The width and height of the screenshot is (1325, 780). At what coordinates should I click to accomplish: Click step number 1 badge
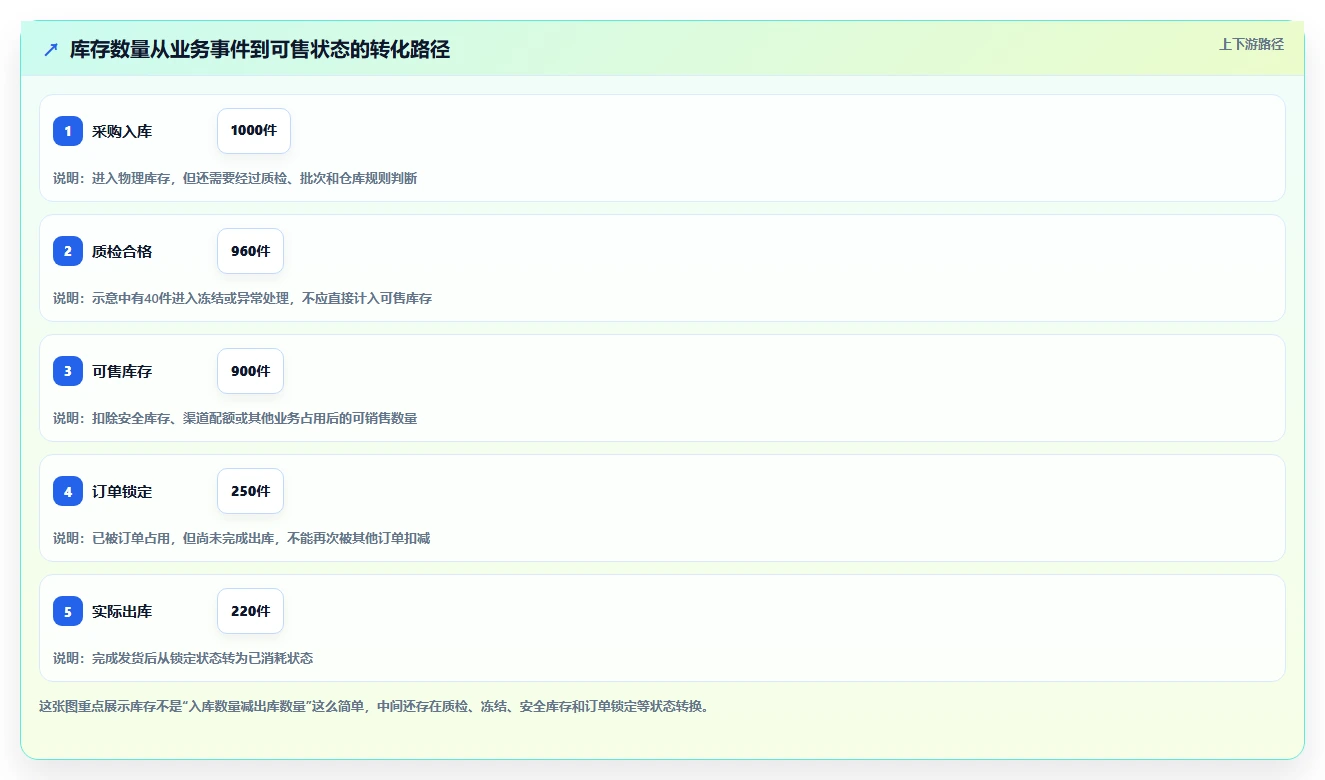[x=68, y=131]
